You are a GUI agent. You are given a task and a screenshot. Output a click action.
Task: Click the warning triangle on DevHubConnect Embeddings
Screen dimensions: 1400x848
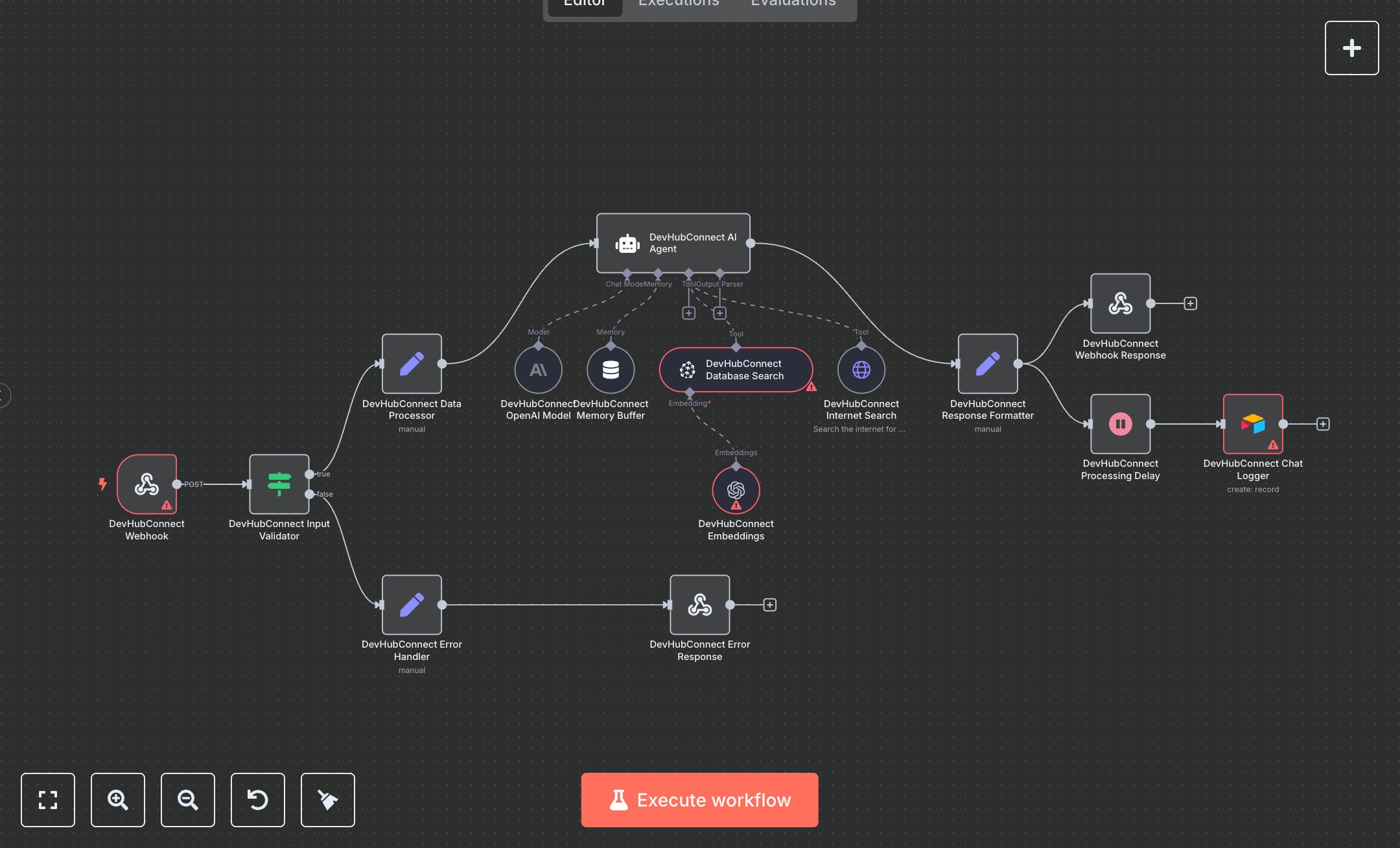coord(736,504)
